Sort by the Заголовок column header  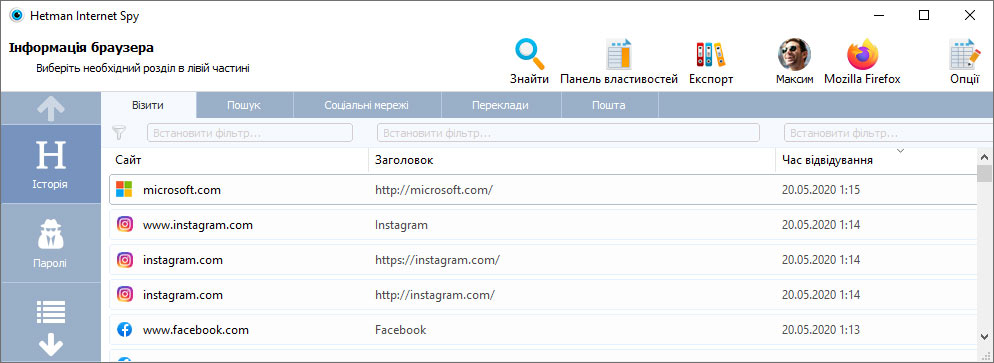coord(572,160)
